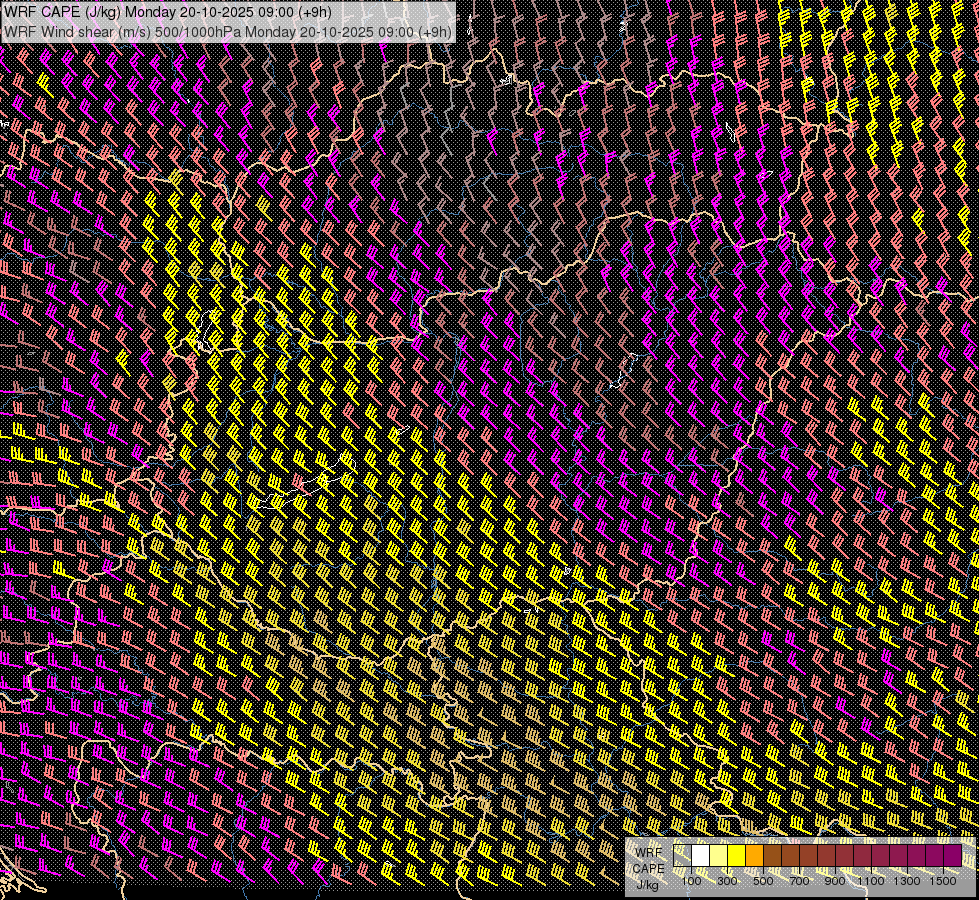Click the transparent first legend swatch

(x=682, y=856)
